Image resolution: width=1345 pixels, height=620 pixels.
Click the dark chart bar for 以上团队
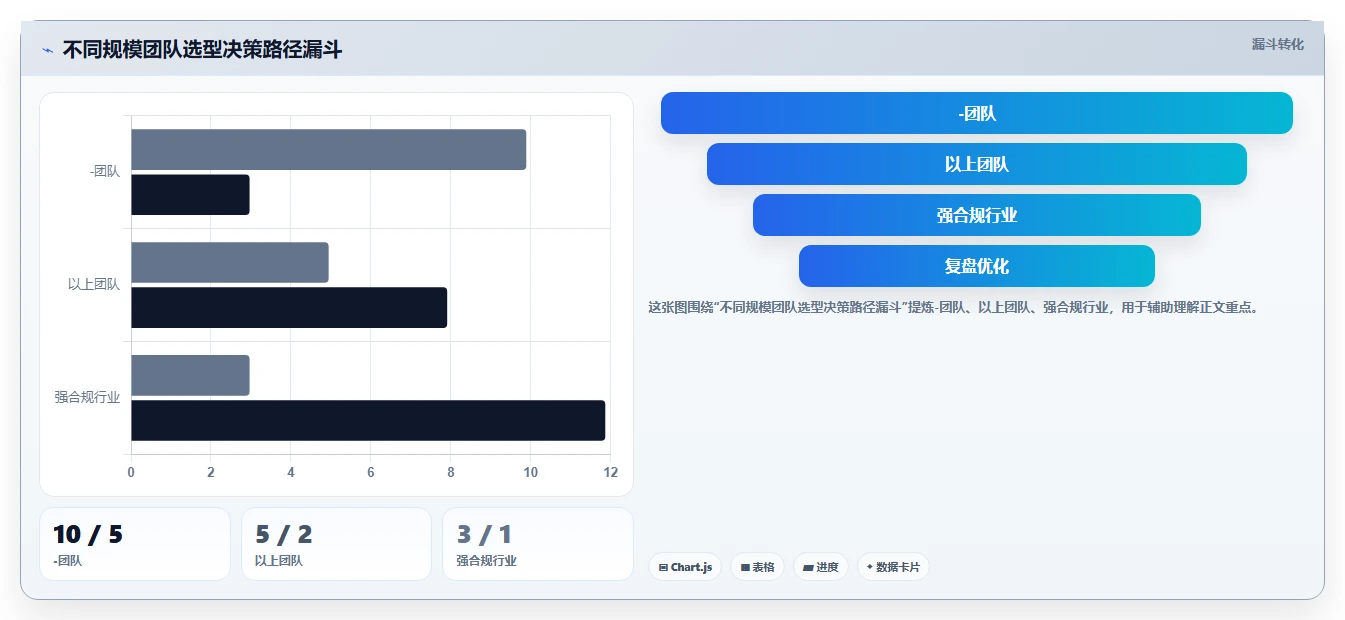click(289, 307)
